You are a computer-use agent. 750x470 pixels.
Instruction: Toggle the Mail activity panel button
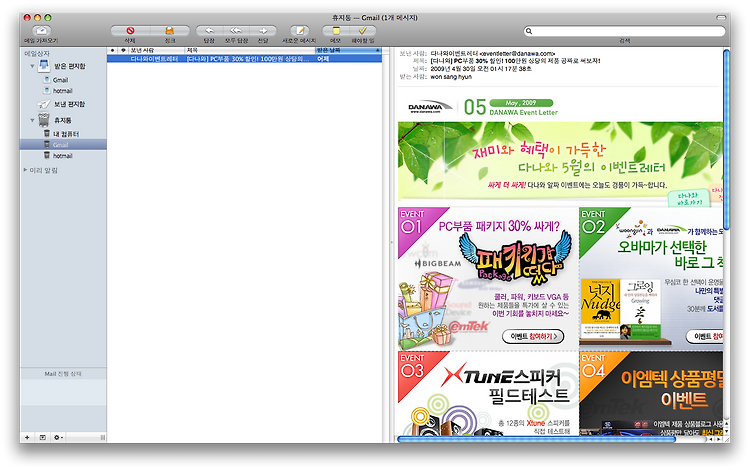(x=43, y=437)
